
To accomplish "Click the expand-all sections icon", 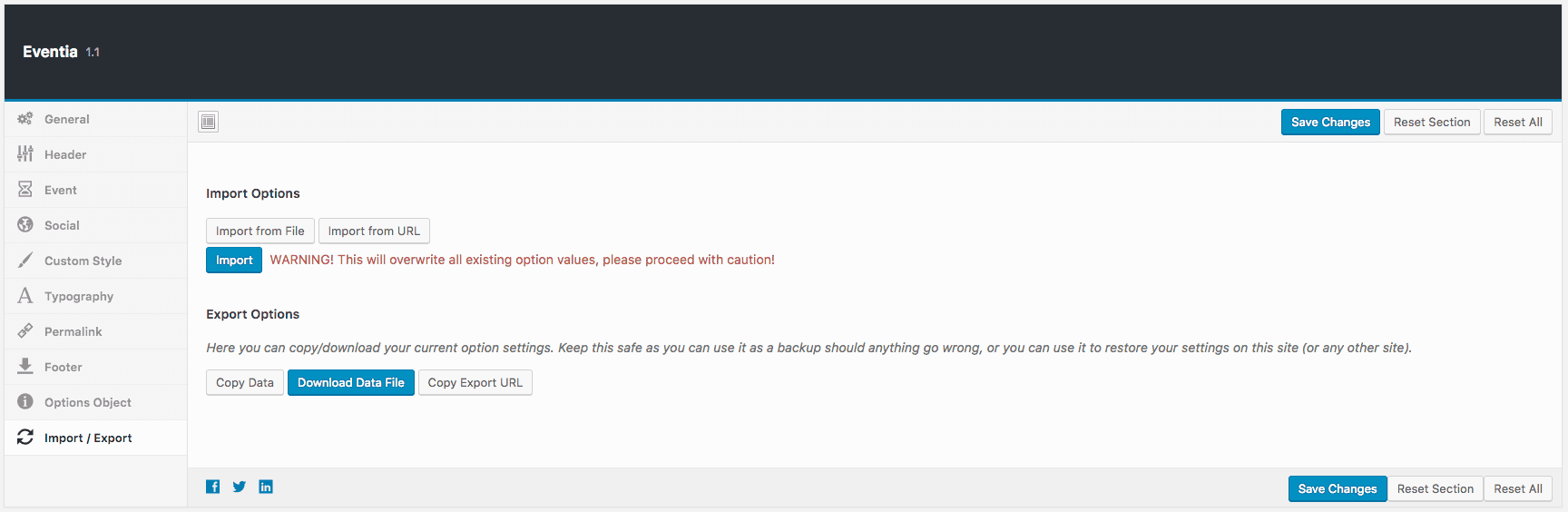I will click(x=209, y=122).
